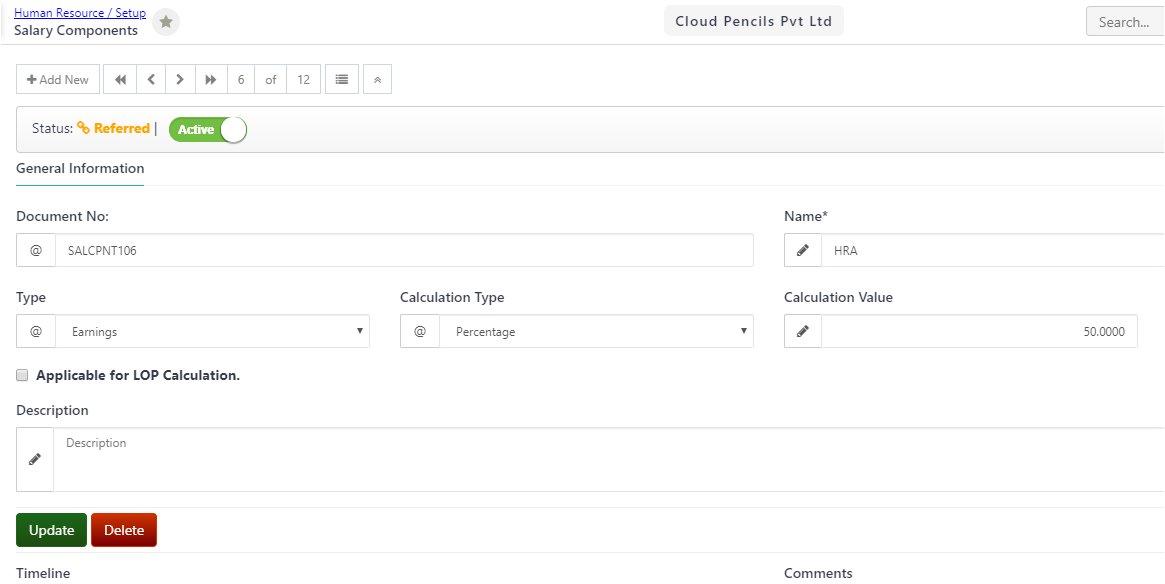1165x584 pixels.
Task: Click pencil icon beside Name field
Action: click(802, 250)
